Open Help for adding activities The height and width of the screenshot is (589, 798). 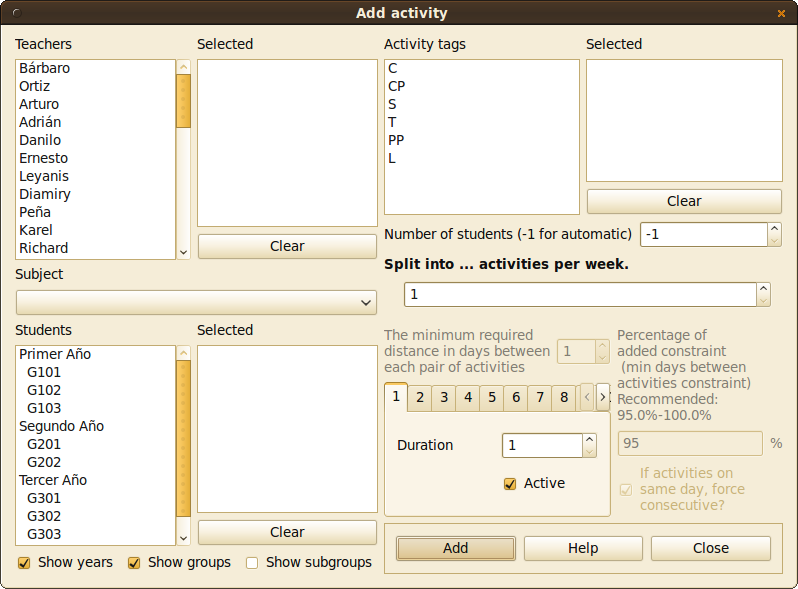pos(583,548)
